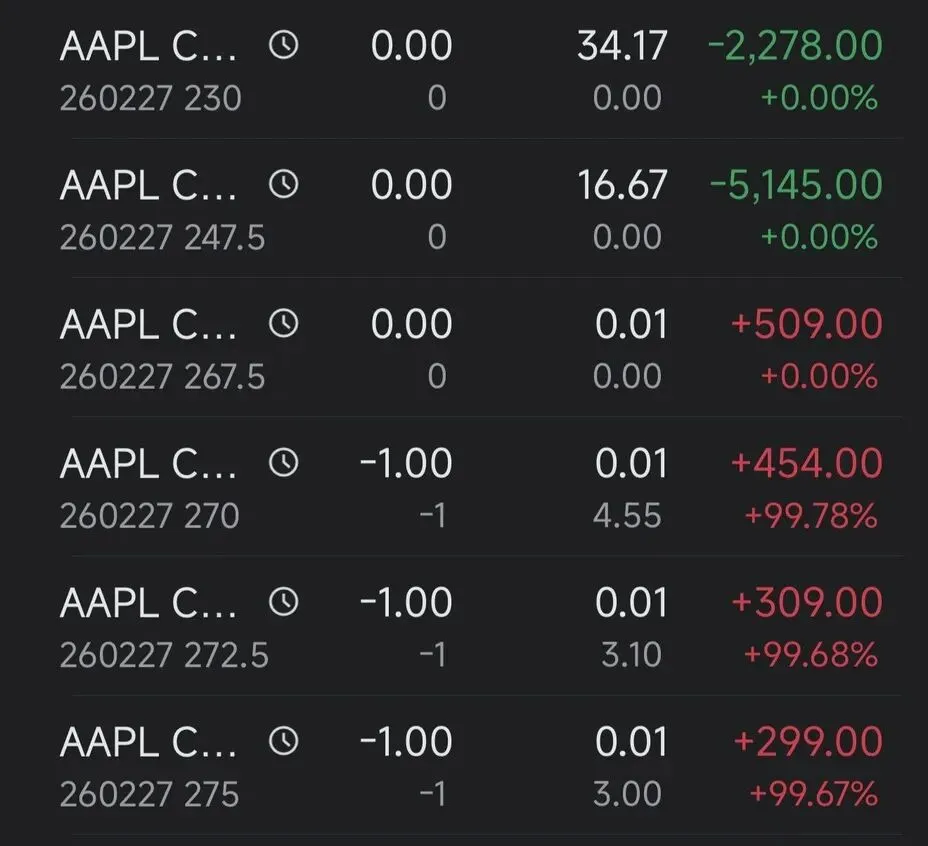Open the AAPL 260227 247.5 call position
This screenshot has height=846, width=928.
[x=150, y=210]
